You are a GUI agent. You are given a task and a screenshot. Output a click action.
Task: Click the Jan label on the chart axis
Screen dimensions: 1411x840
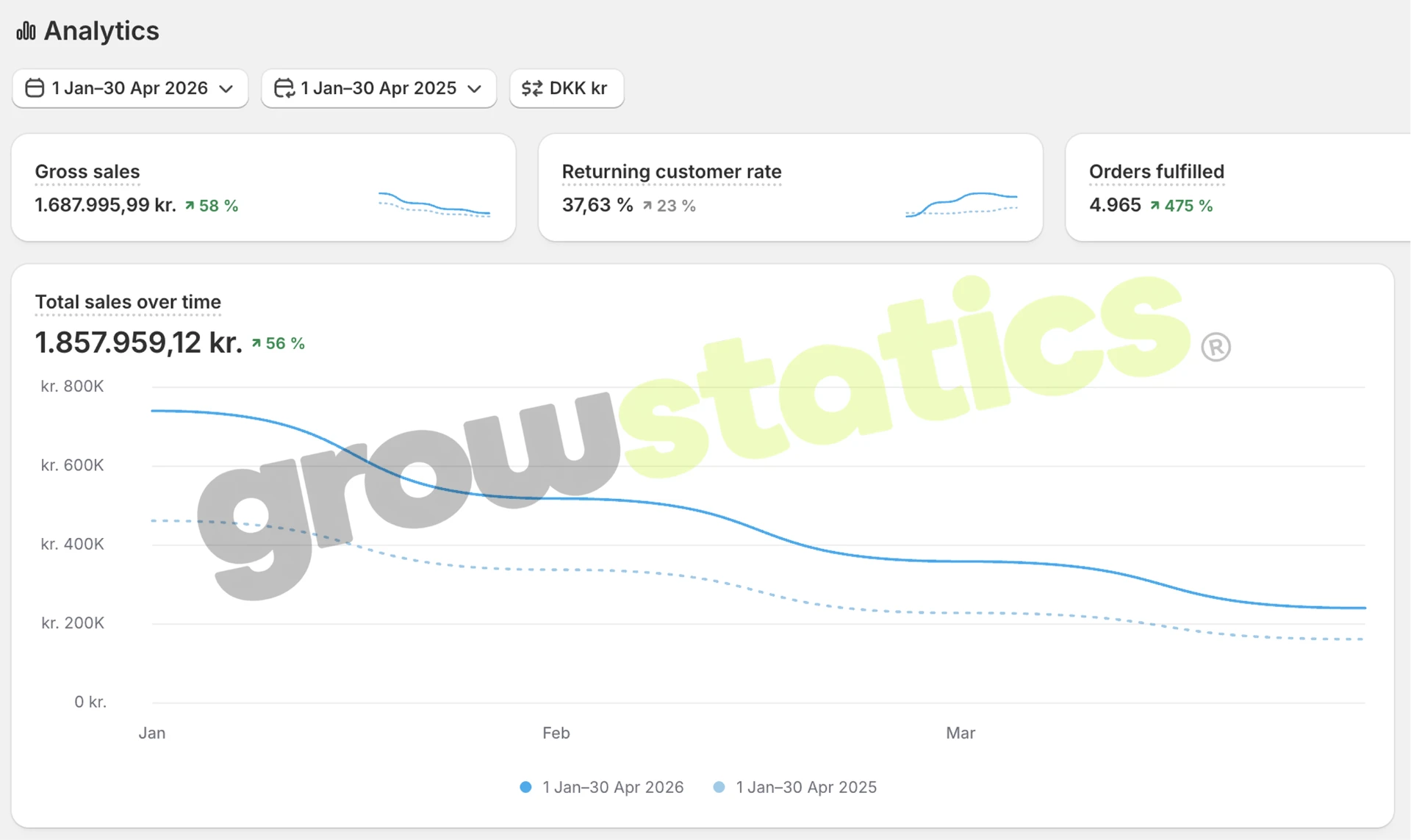(x=152, y=733)
